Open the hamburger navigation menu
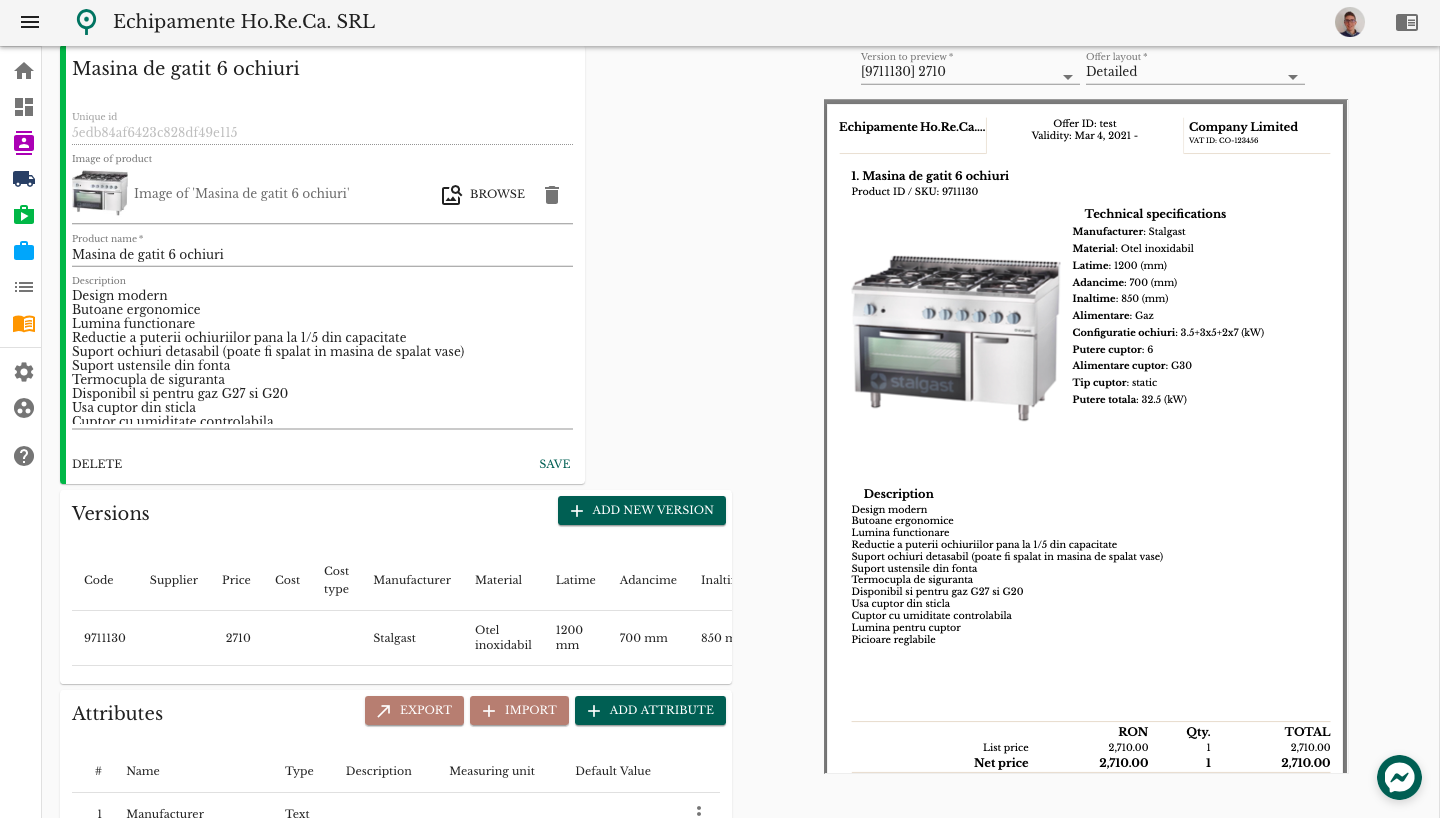This screenshot has width=1440, height=818. point(30,22)
